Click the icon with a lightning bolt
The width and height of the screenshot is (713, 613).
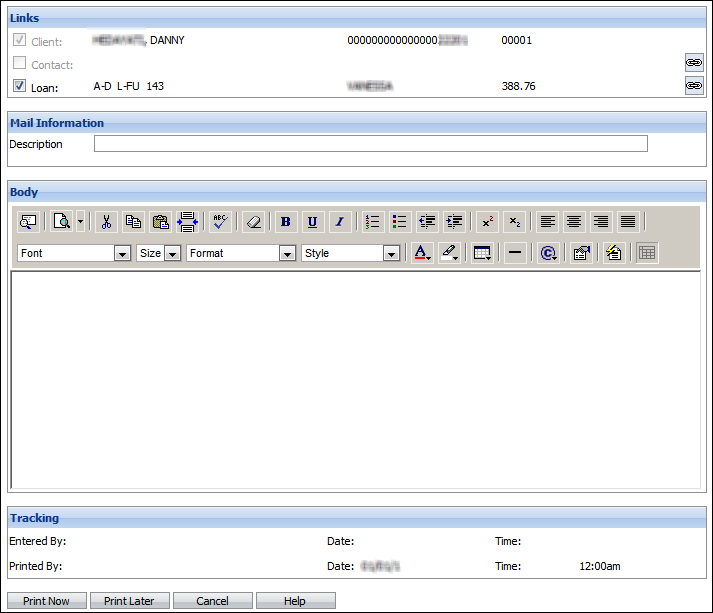coord(614,253)
